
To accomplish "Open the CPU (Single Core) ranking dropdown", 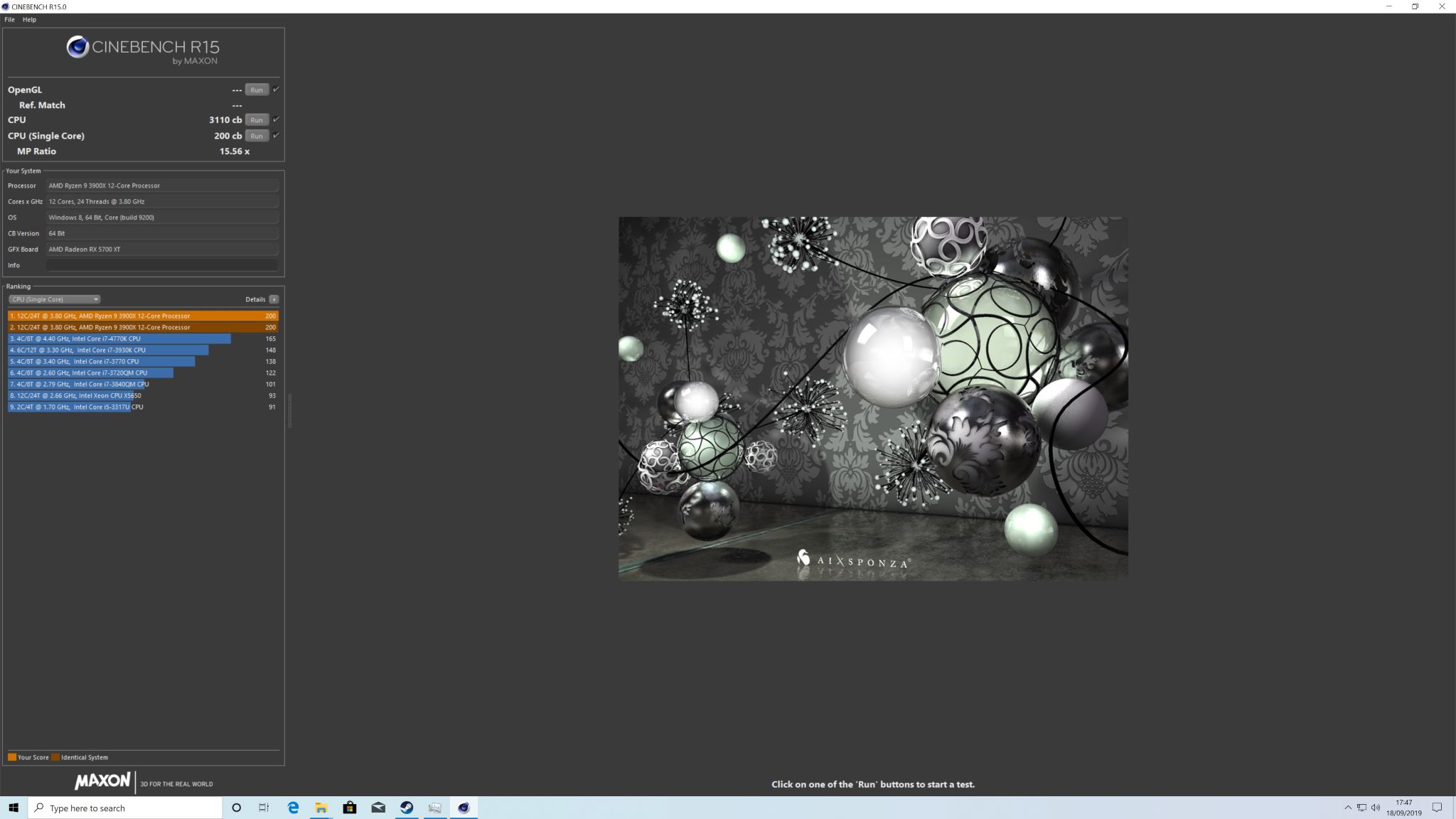I will click(55, 299).
